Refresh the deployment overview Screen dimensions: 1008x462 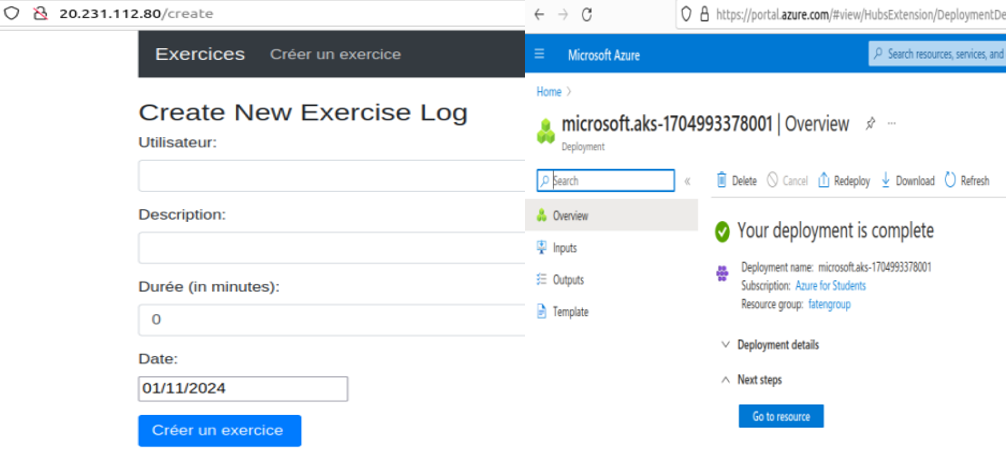966,181
